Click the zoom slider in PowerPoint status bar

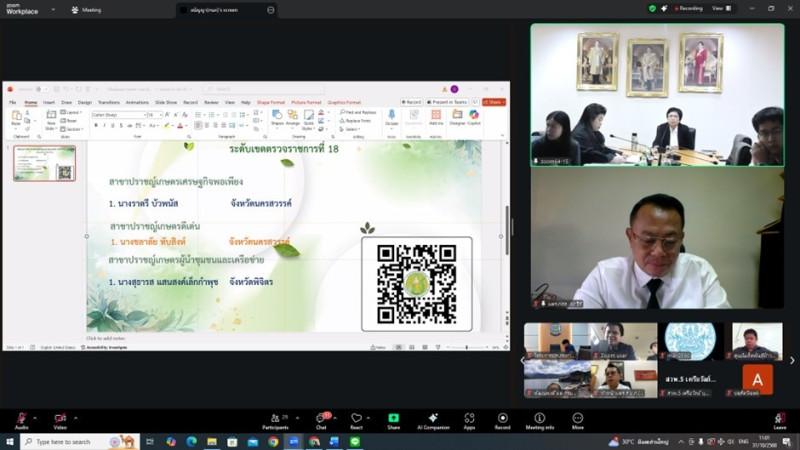[x=466, y=347]
